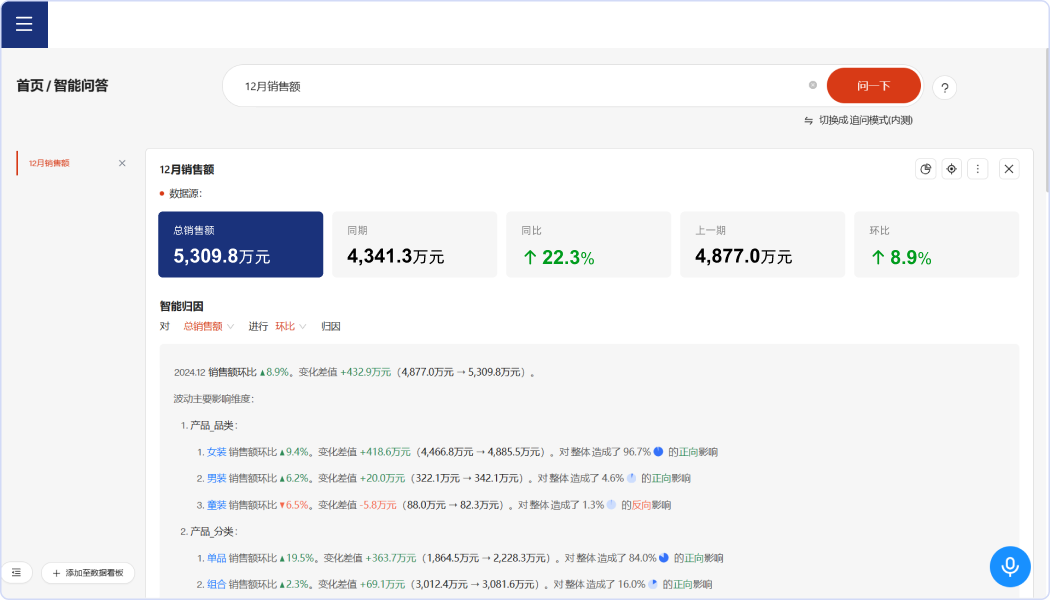Switch to 追问模式 follow-up mode
The height and width of the screenshot is (600, 1050).
coord(858,120)
